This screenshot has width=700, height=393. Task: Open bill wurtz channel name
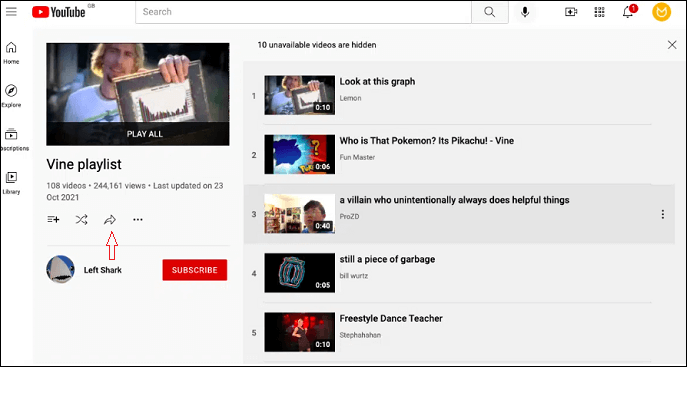point(354,276)
